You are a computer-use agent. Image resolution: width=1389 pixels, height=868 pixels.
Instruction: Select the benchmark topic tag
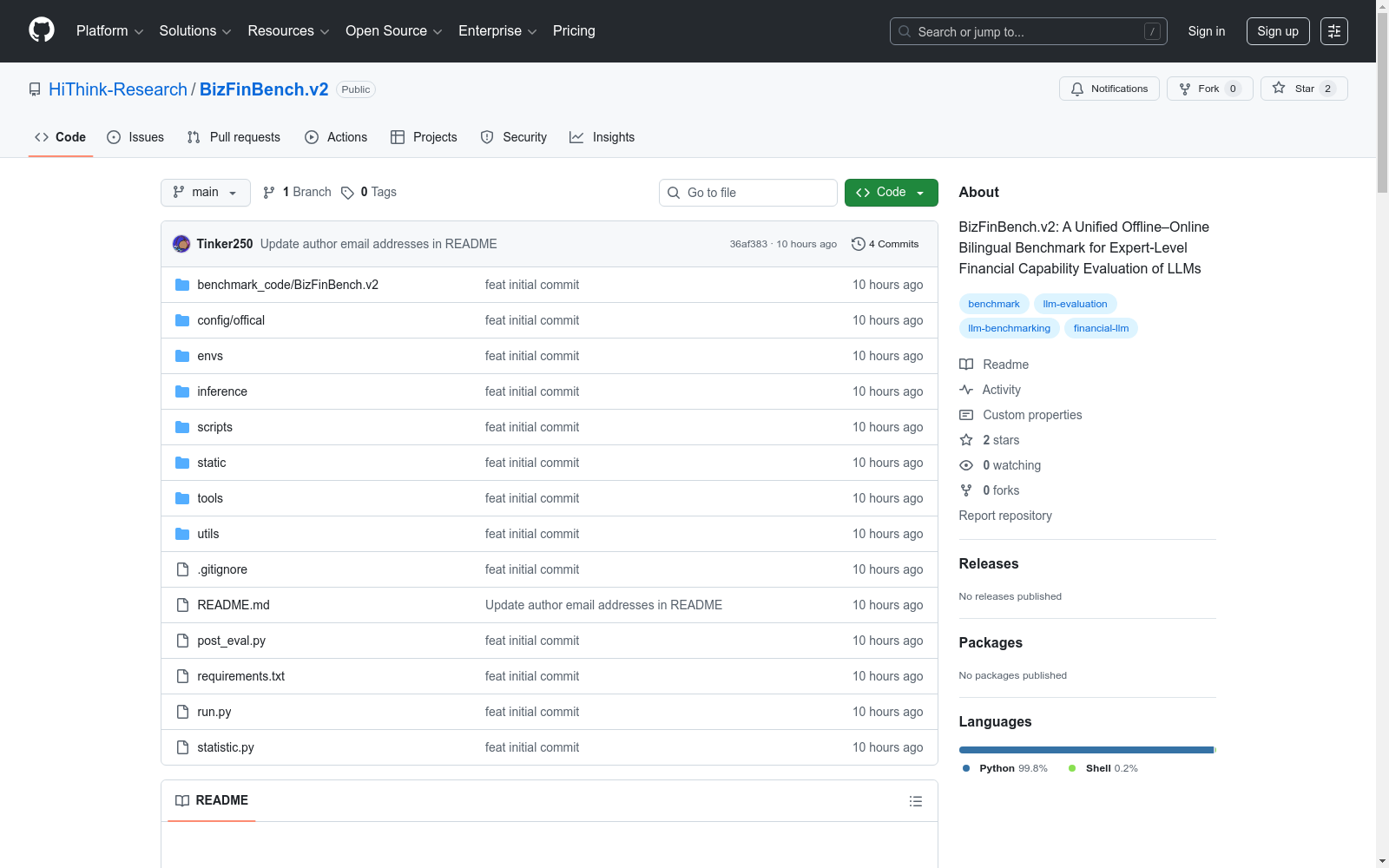point(994,304)
